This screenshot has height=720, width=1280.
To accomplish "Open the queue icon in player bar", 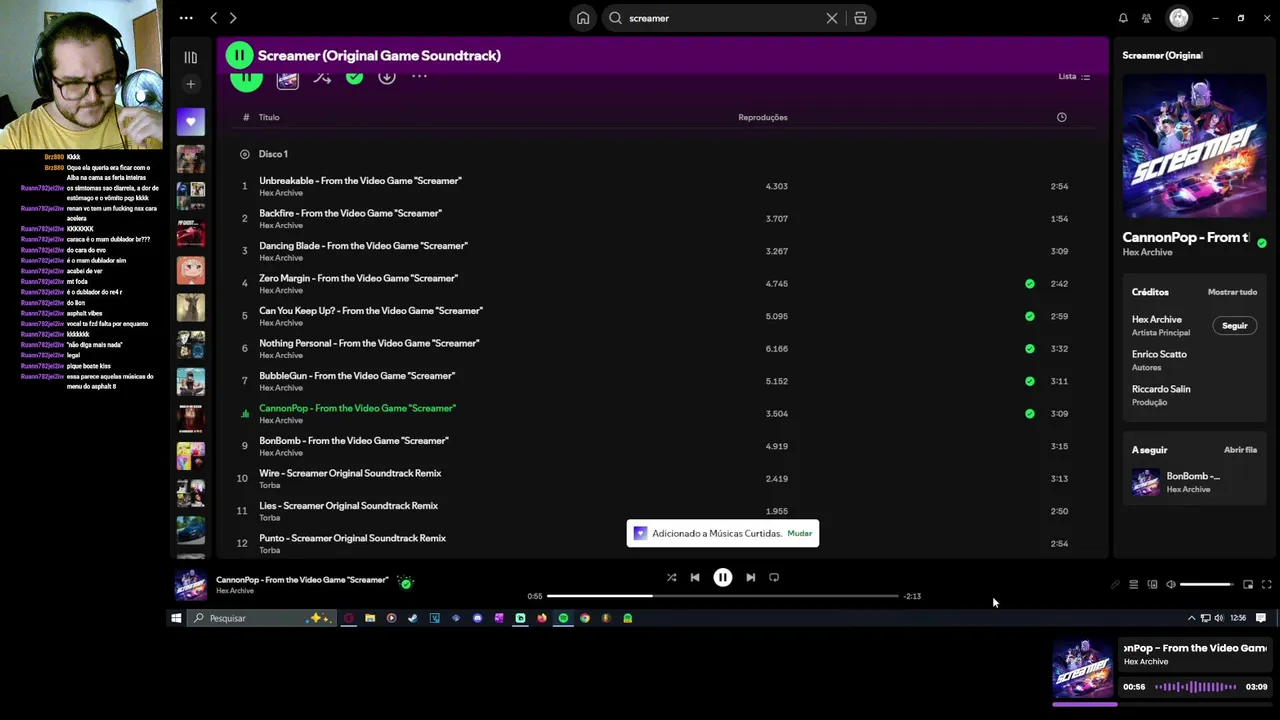I will 1133,584.
